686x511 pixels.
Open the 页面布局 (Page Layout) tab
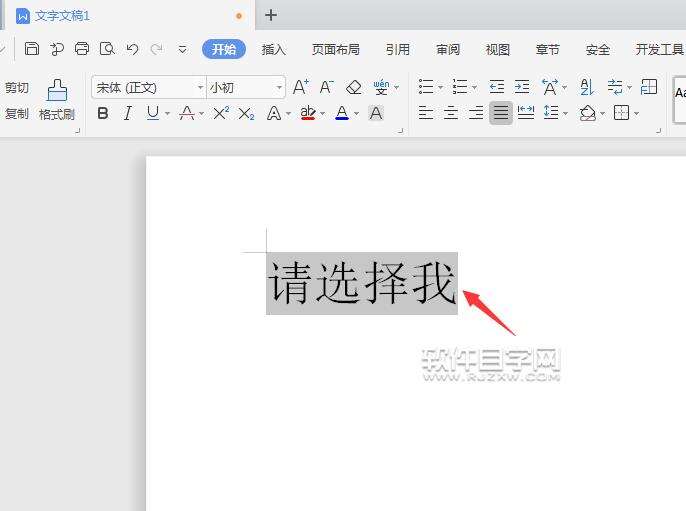pyautogui.click(x=336, y=49)
